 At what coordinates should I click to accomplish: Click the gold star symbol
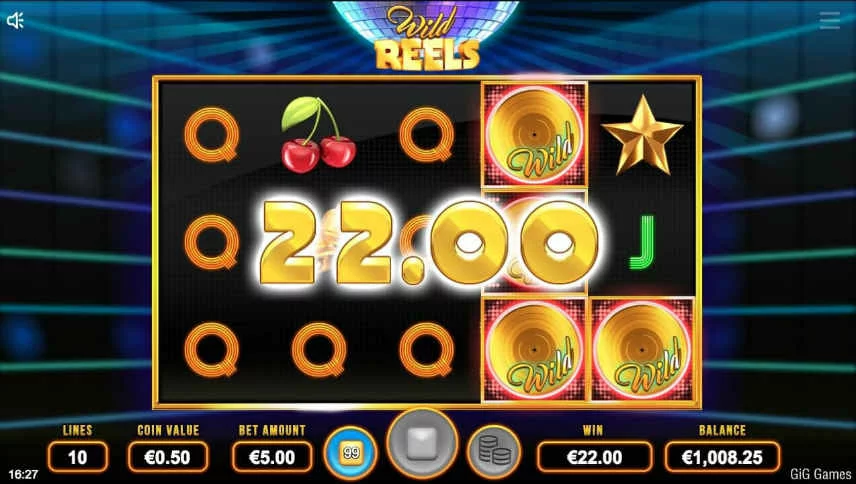coord(643,135)
